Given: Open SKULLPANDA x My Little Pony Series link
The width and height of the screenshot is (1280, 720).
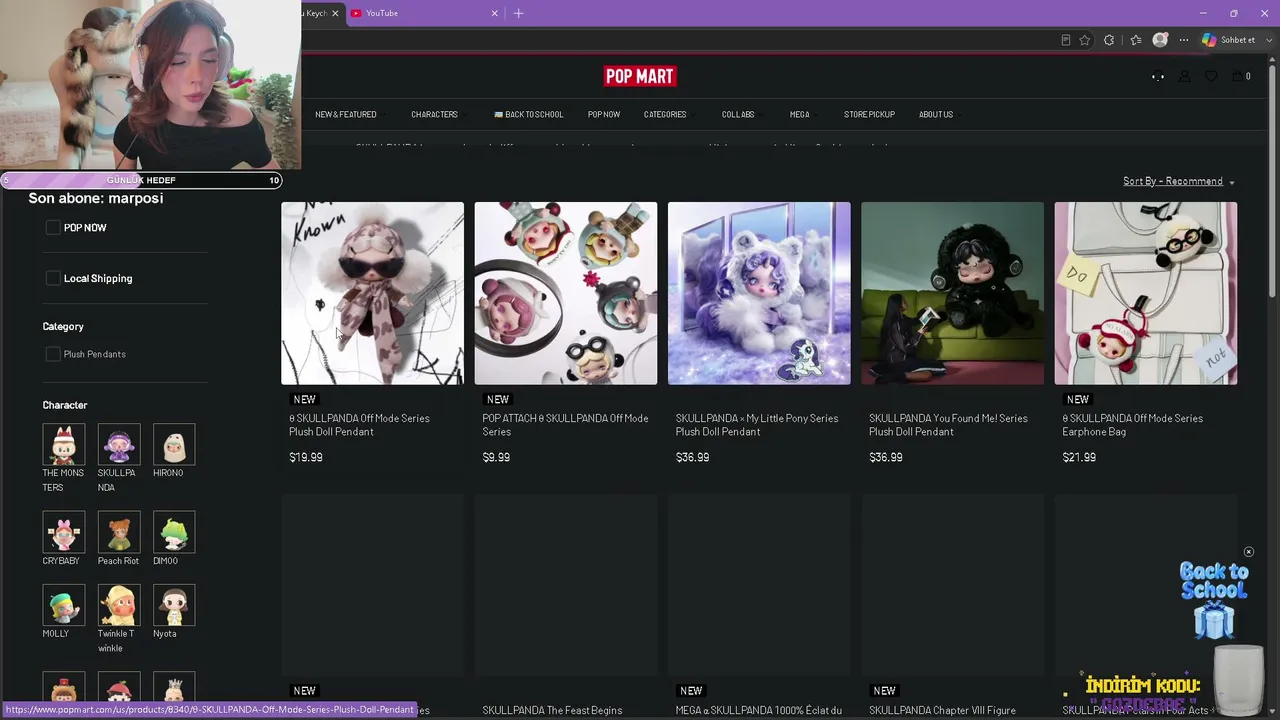Looking at the screenshot, I should (x=757, y=425).
